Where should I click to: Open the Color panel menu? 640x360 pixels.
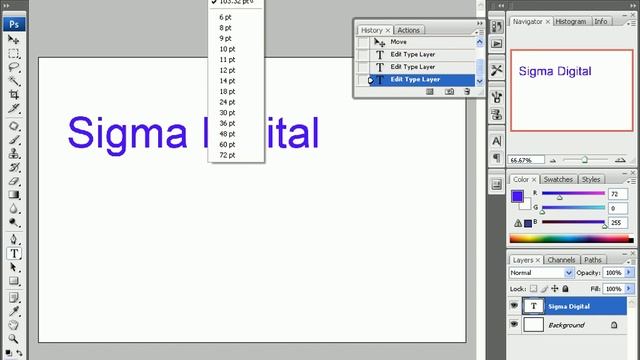click(631, 181)
